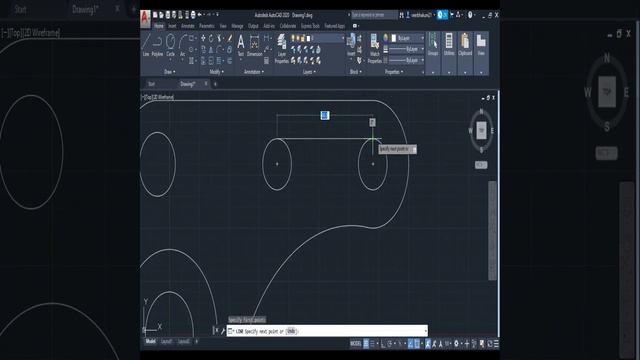
Task: Expand the Block panel title
Action: 356,72
